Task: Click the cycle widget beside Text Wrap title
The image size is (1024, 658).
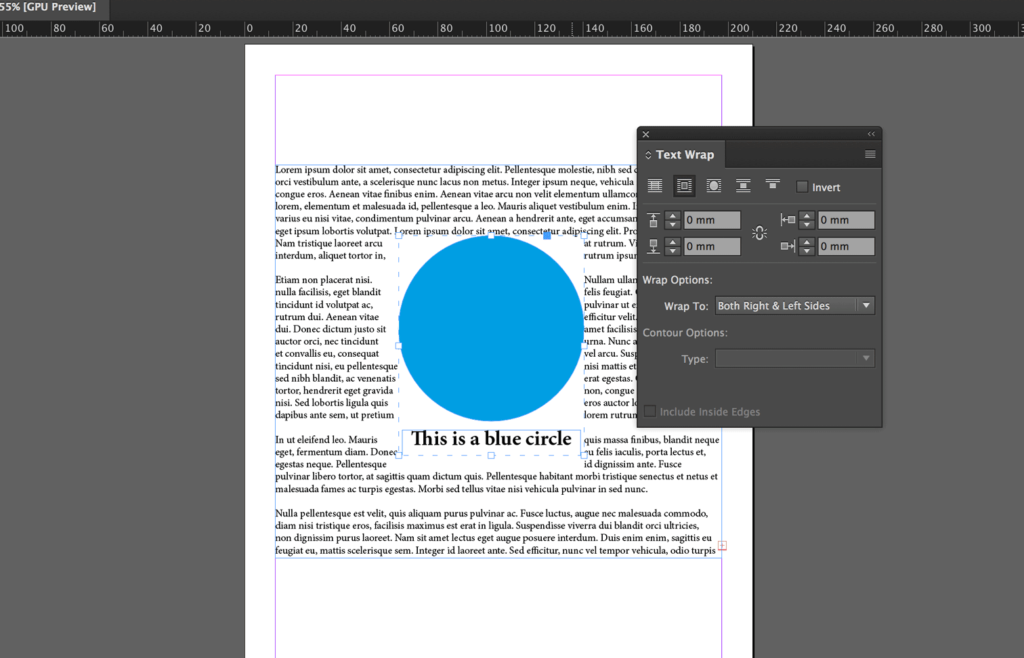Action: [x=649, y=154]
